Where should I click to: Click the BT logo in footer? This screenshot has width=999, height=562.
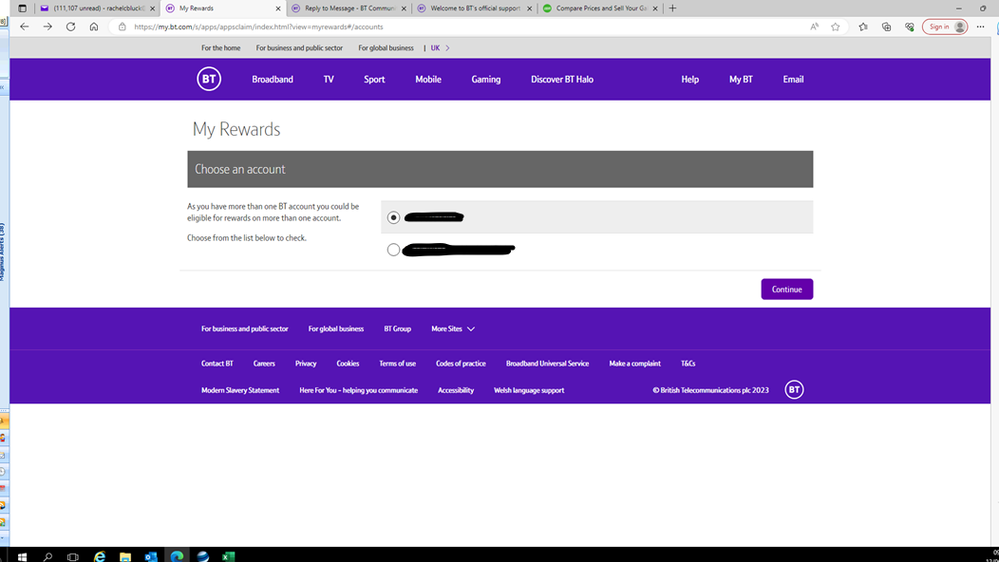point(793,390)
